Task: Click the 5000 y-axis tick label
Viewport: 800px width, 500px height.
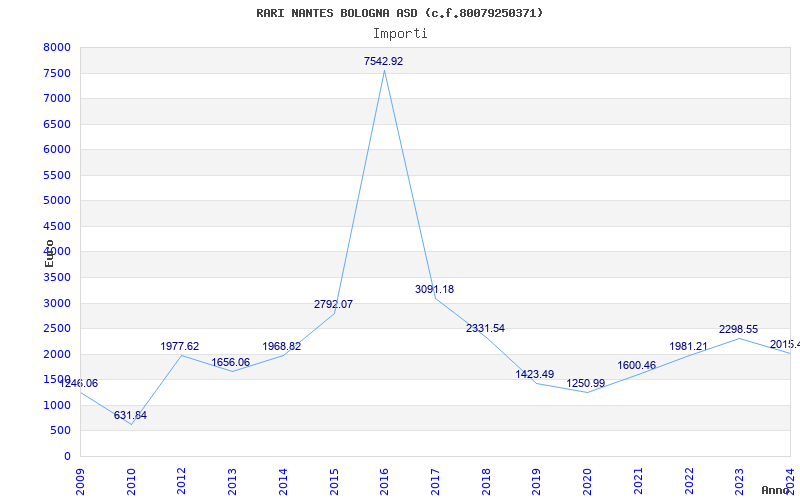Action: [57, 201]
